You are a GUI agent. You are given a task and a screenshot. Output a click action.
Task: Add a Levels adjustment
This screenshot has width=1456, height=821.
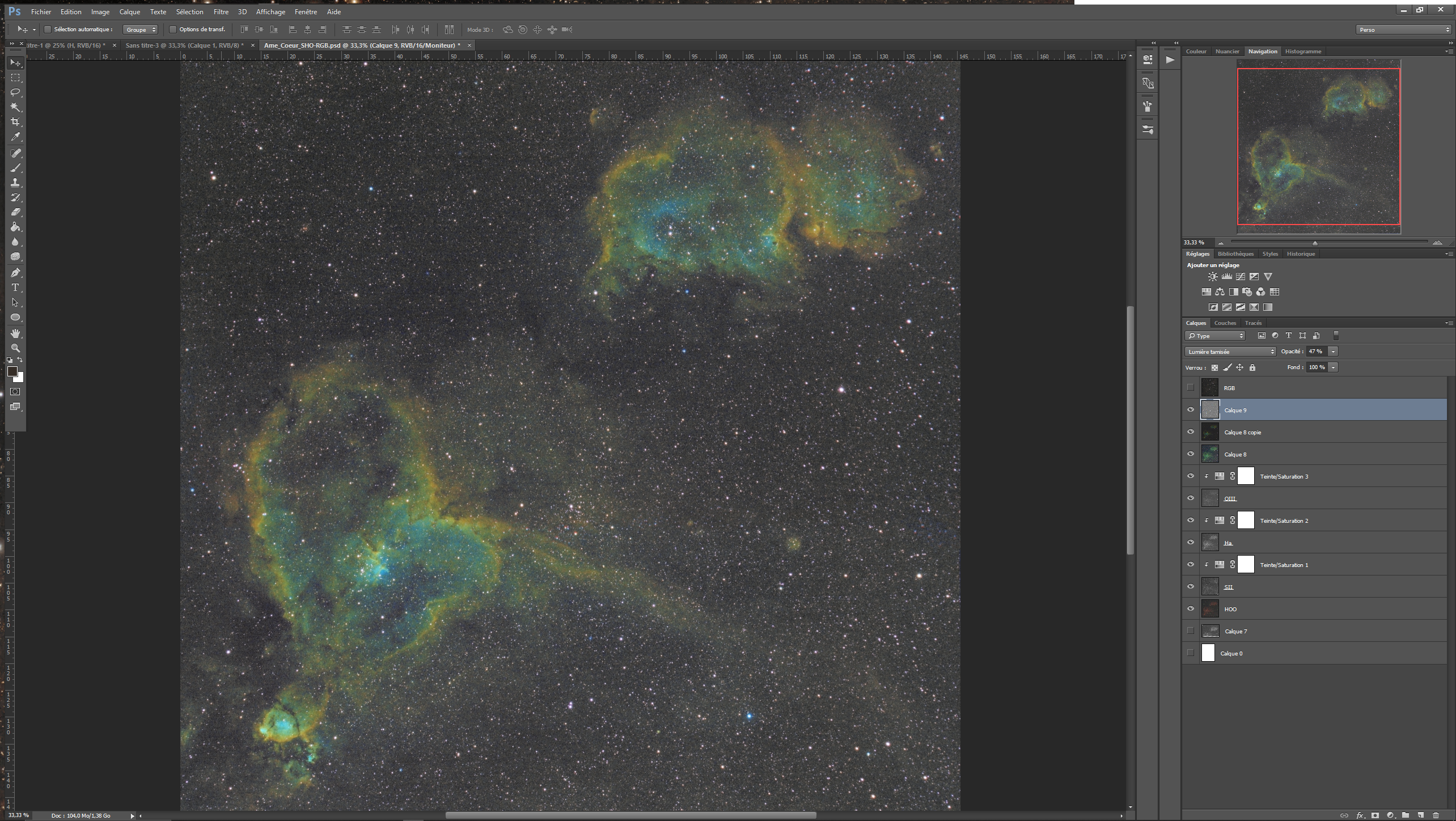(1226, 277)
